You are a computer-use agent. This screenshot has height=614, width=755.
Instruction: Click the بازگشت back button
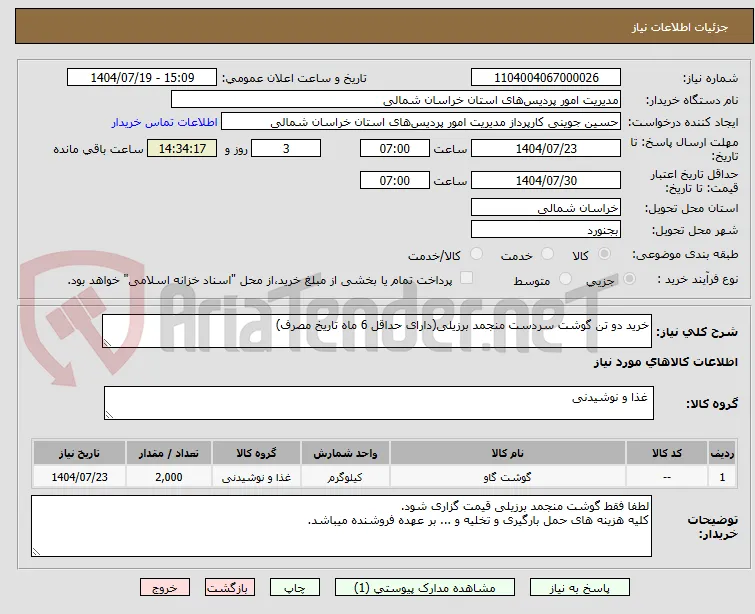tap(230, 588)
